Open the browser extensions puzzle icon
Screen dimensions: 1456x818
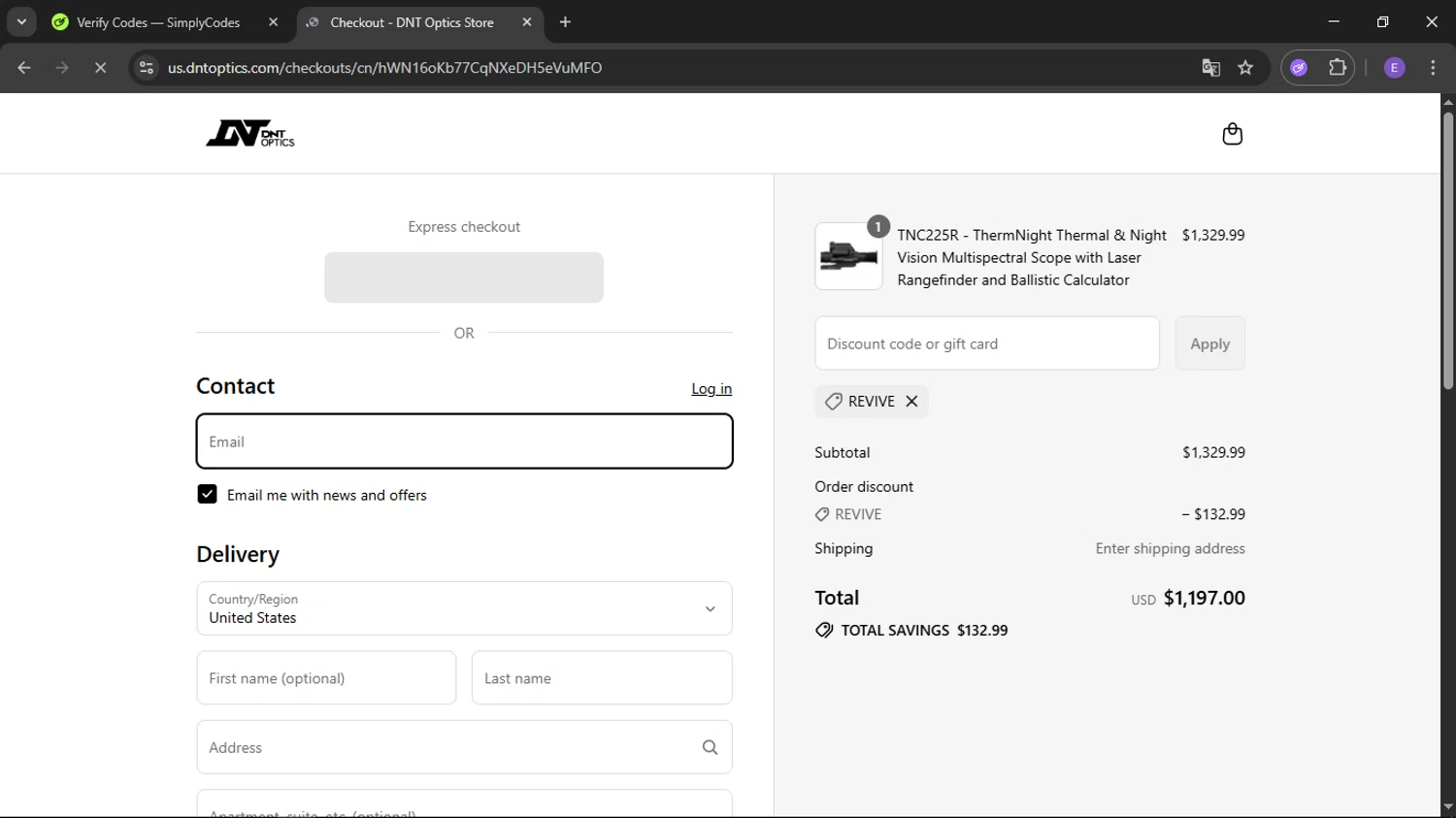tap(1338, 68)
